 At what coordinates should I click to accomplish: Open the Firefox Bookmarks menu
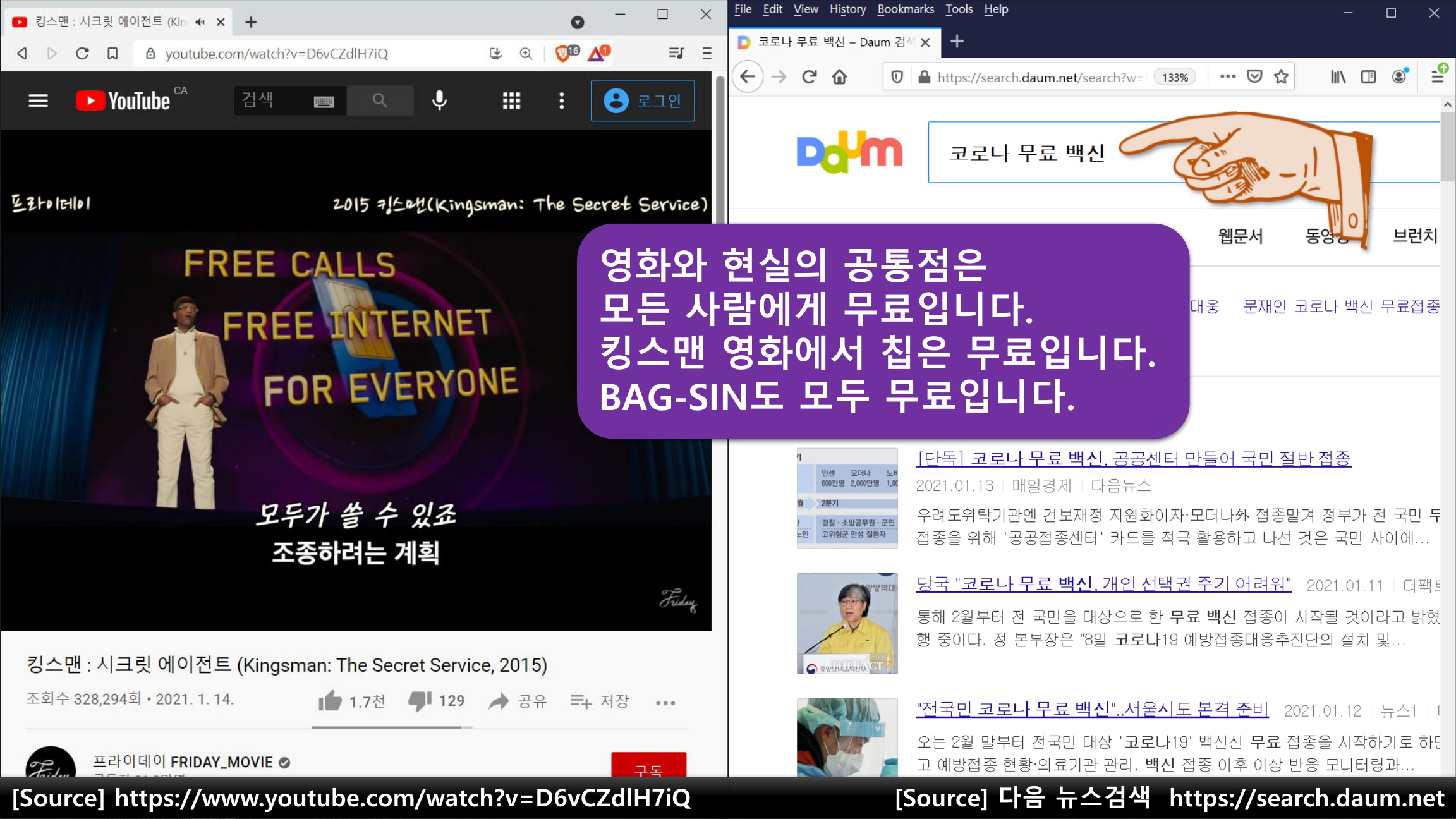[905, 9]
